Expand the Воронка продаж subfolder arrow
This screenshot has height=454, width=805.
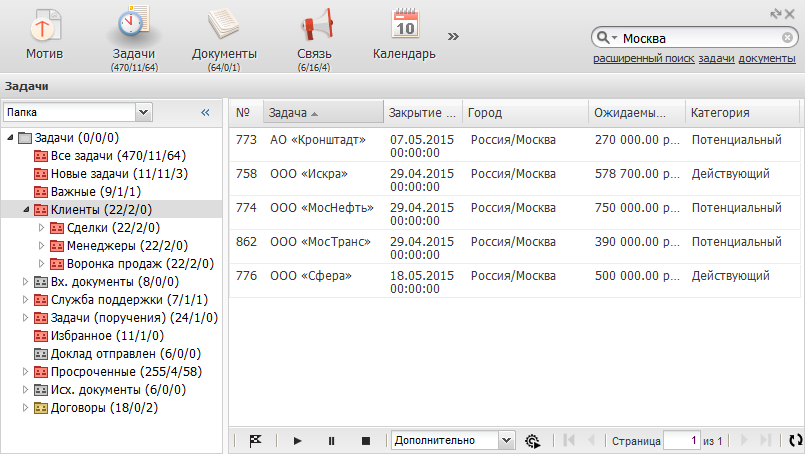tap(42, 263)
